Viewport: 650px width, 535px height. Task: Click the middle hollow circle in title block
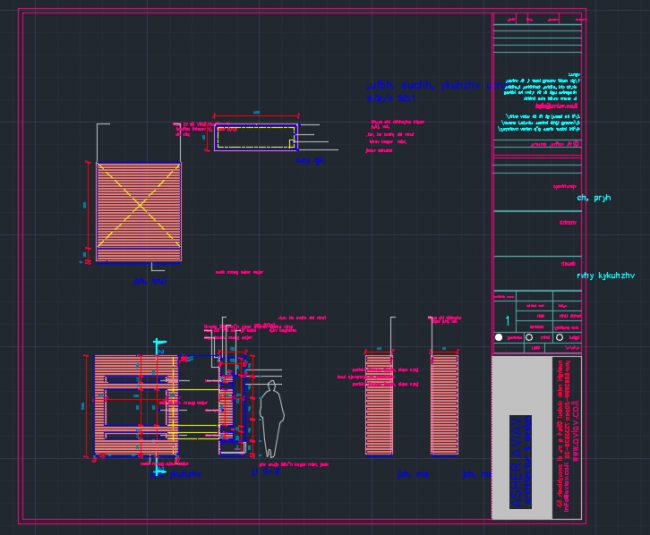529,338
